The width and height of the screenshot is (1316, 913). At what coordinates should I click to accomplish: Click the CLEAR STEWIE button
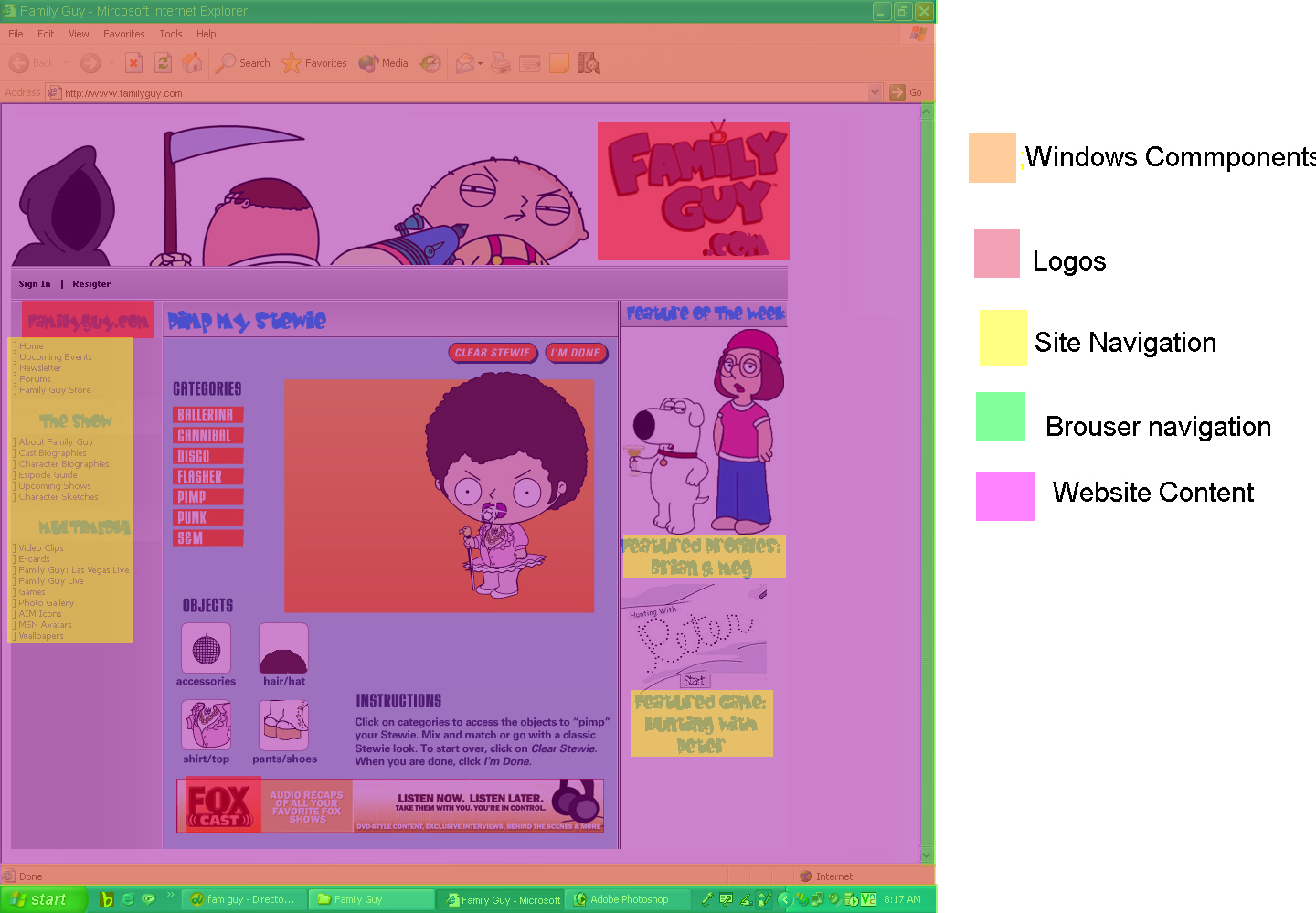[x=492, y=353]
